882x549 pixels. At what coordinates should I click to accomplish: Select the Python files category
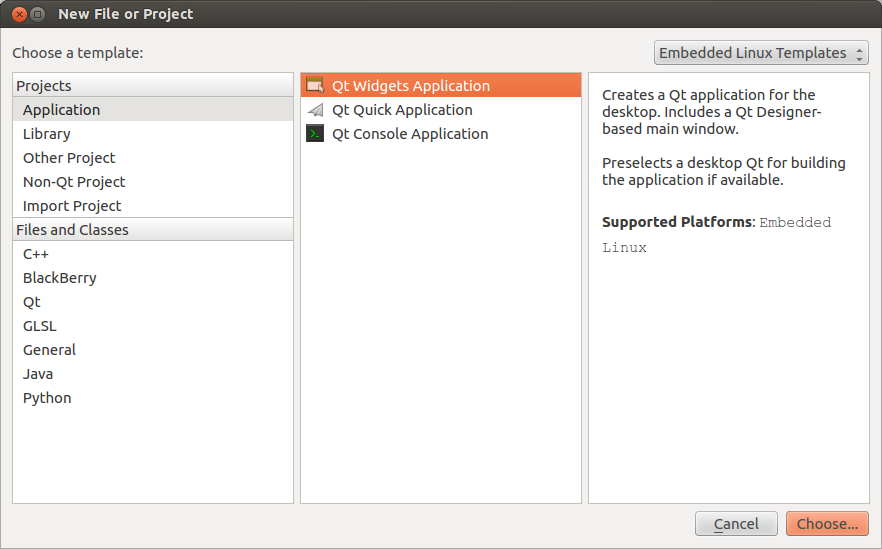(153, 398)
